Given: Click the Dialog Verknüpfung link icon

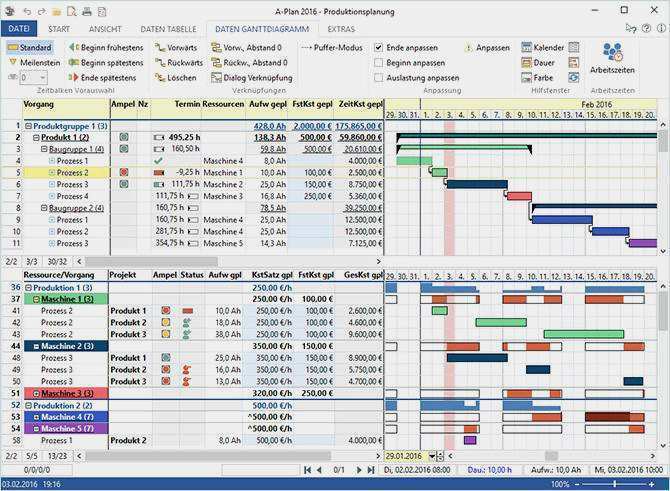Looking at the screenshot, I should point(216,78).
